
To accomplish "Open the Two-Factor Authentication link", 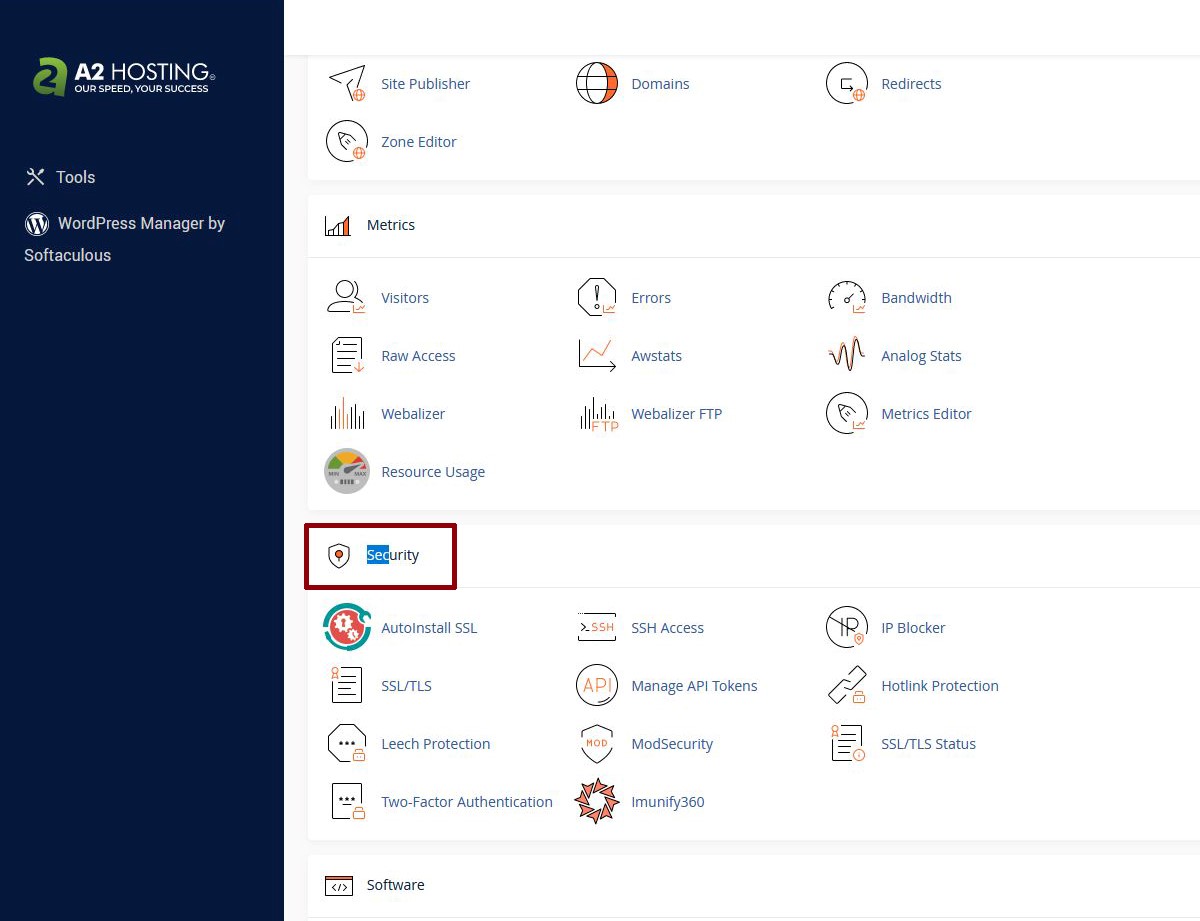I will coord(467,802).
